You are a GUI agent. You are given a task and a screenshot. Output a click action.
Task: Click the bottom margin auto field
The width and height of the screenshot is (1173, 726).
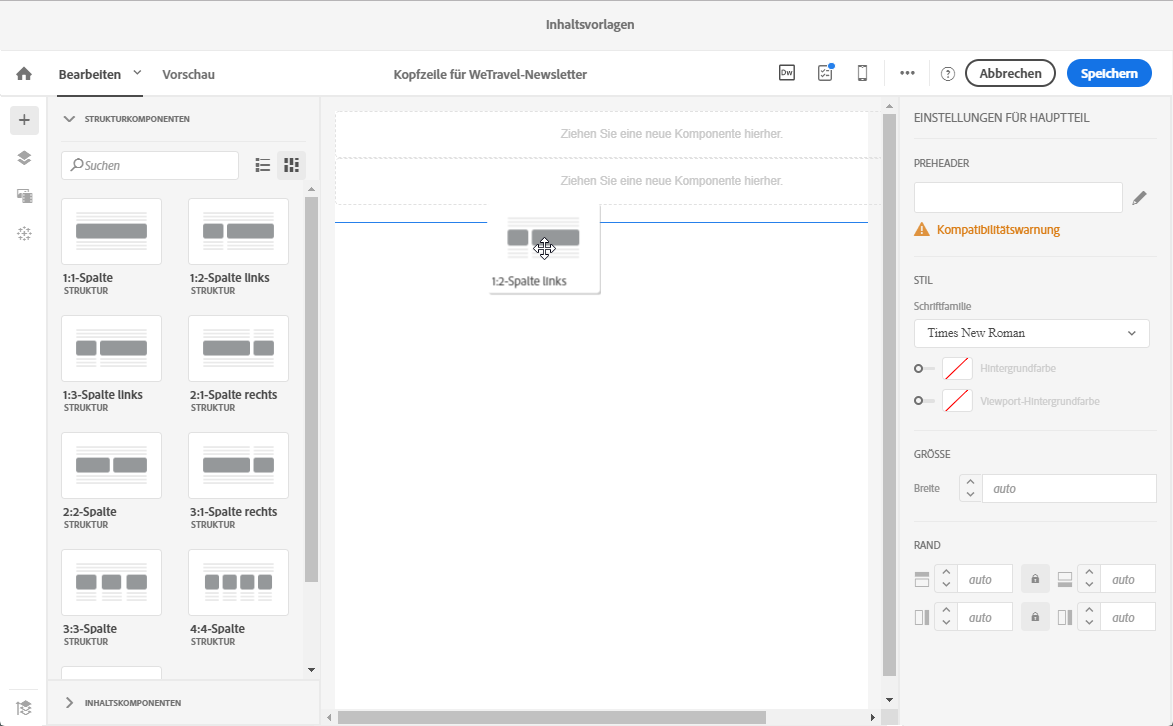click(x=1127, y=579)
